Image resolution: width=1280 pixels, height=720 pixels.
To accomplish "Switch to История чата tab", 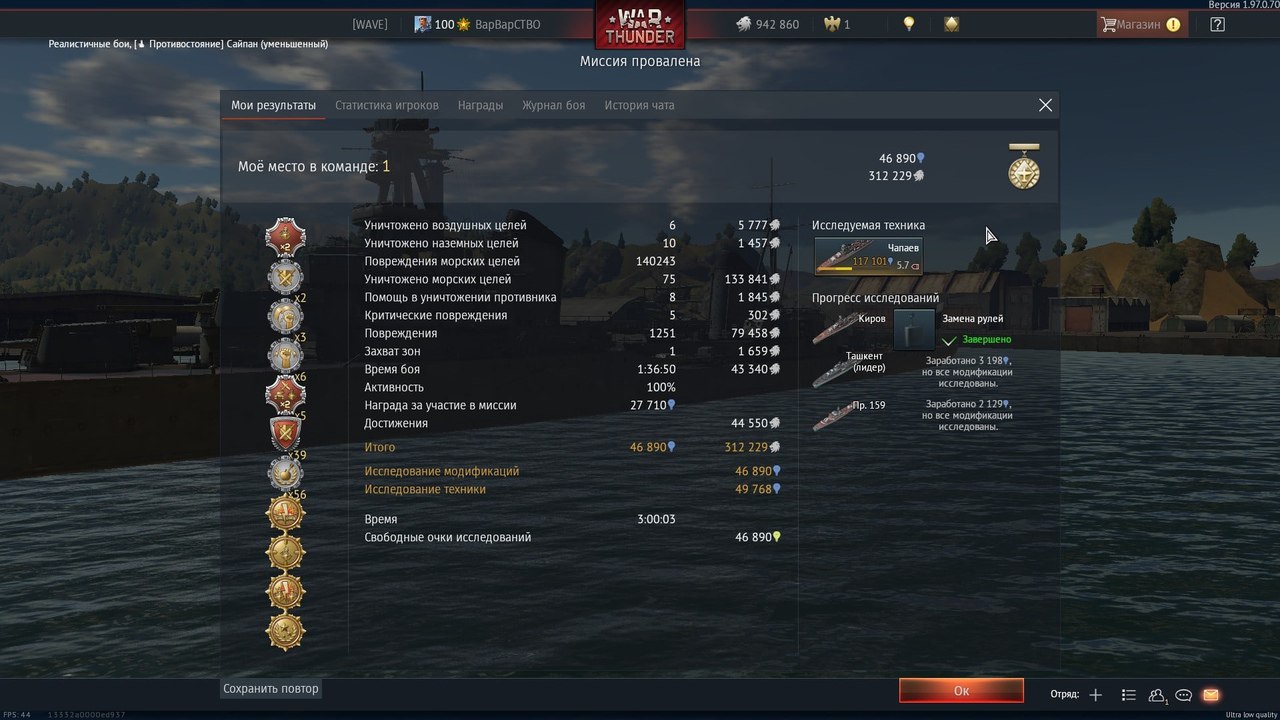I will click(639, 105).
